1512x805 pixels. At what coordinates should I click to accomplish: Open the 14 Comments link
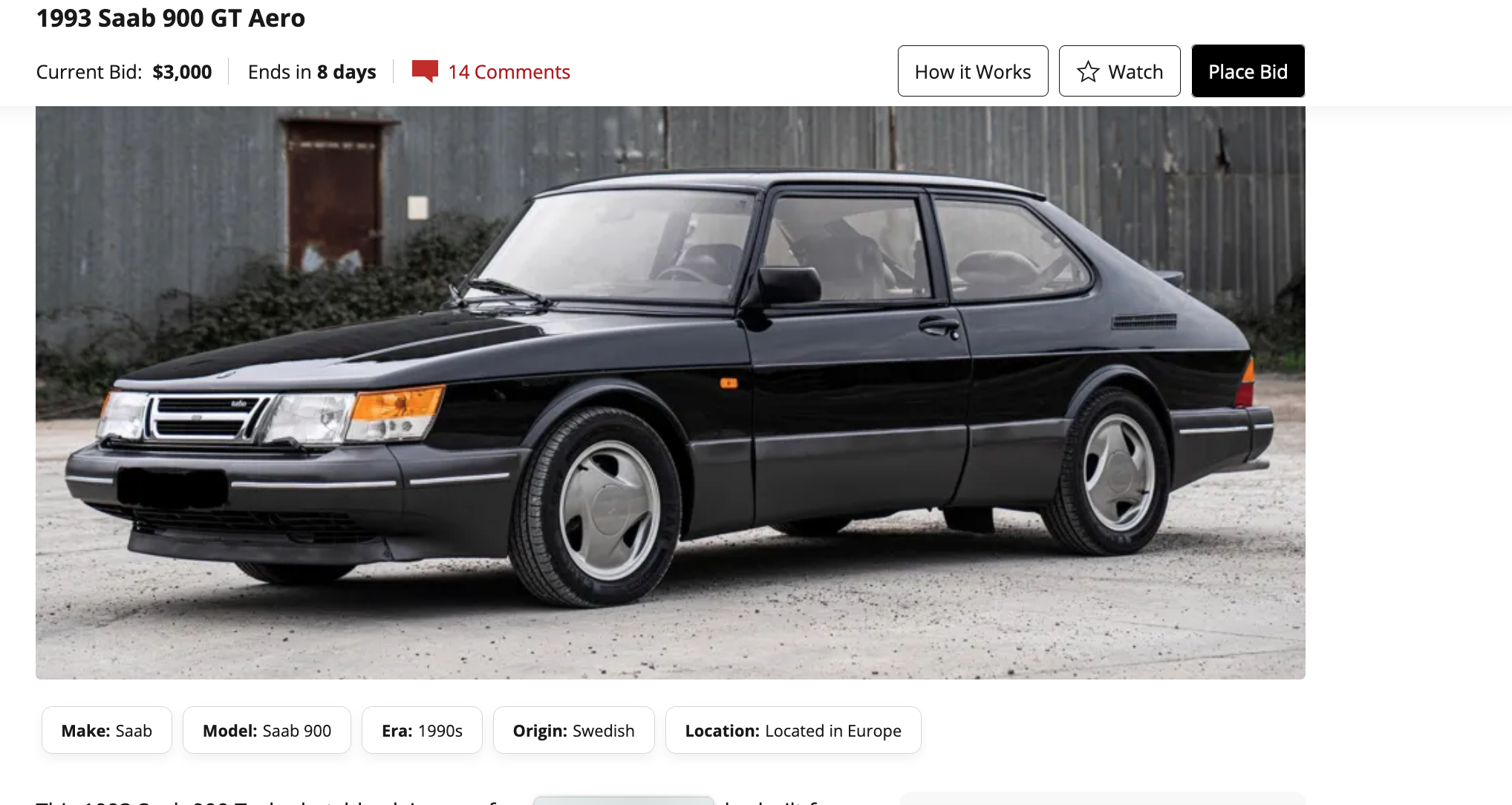click(x=509, y=72)
